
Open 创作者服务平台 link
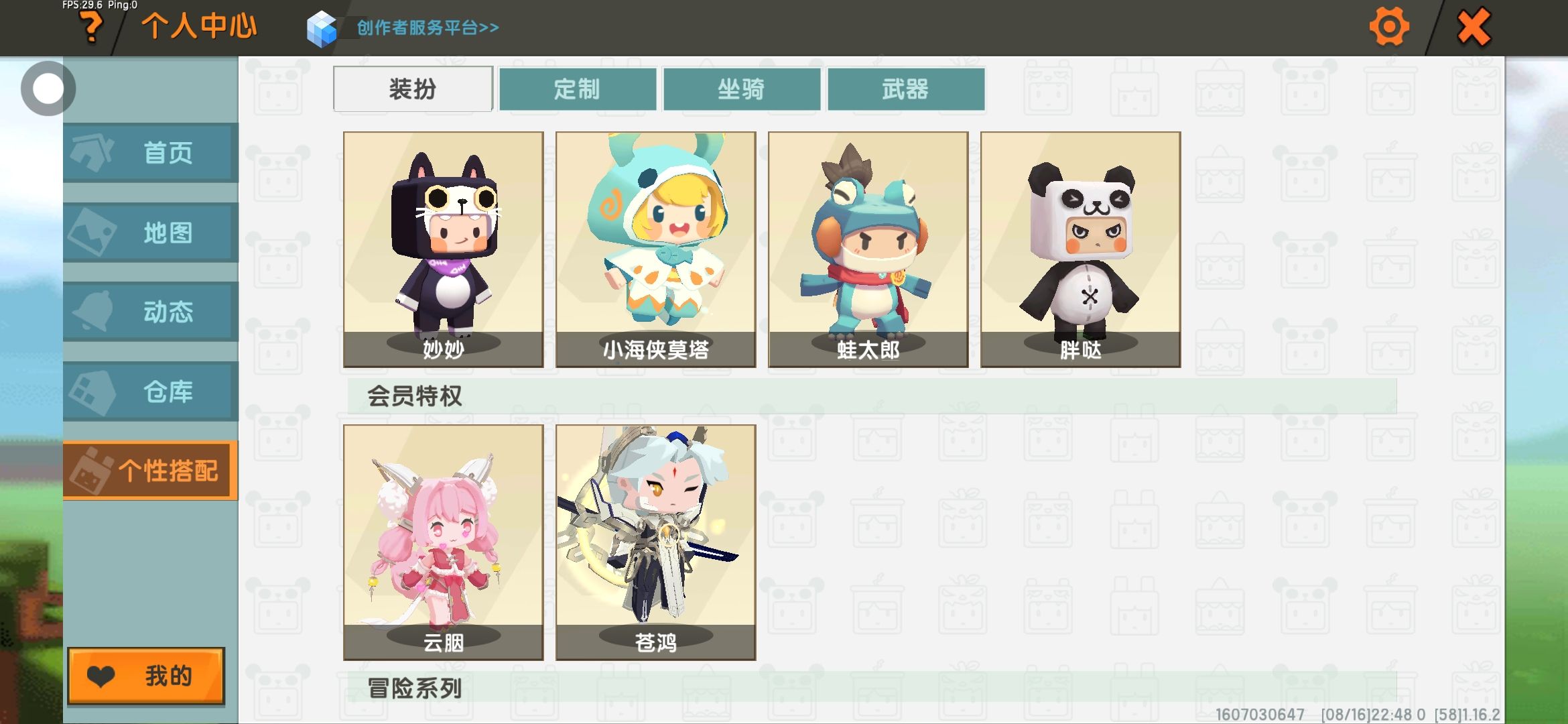428,27
